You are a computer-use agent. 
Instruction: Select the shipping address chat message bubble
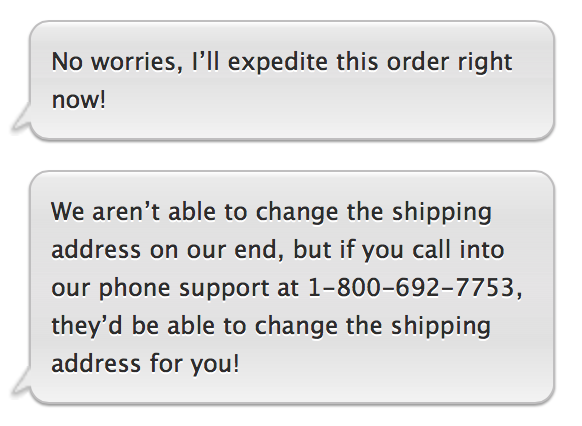point(292,287)
